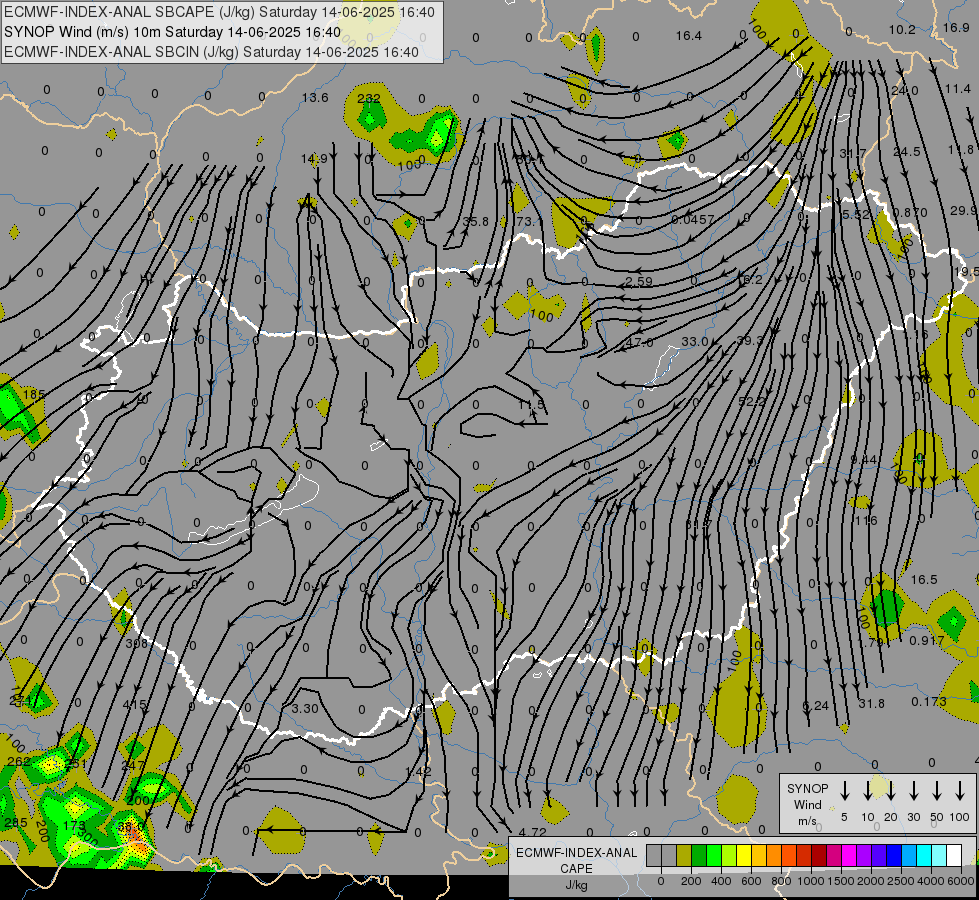Pick the pale cyan swatch before white
Screen dimensions: 979x900
click(938, 856)
